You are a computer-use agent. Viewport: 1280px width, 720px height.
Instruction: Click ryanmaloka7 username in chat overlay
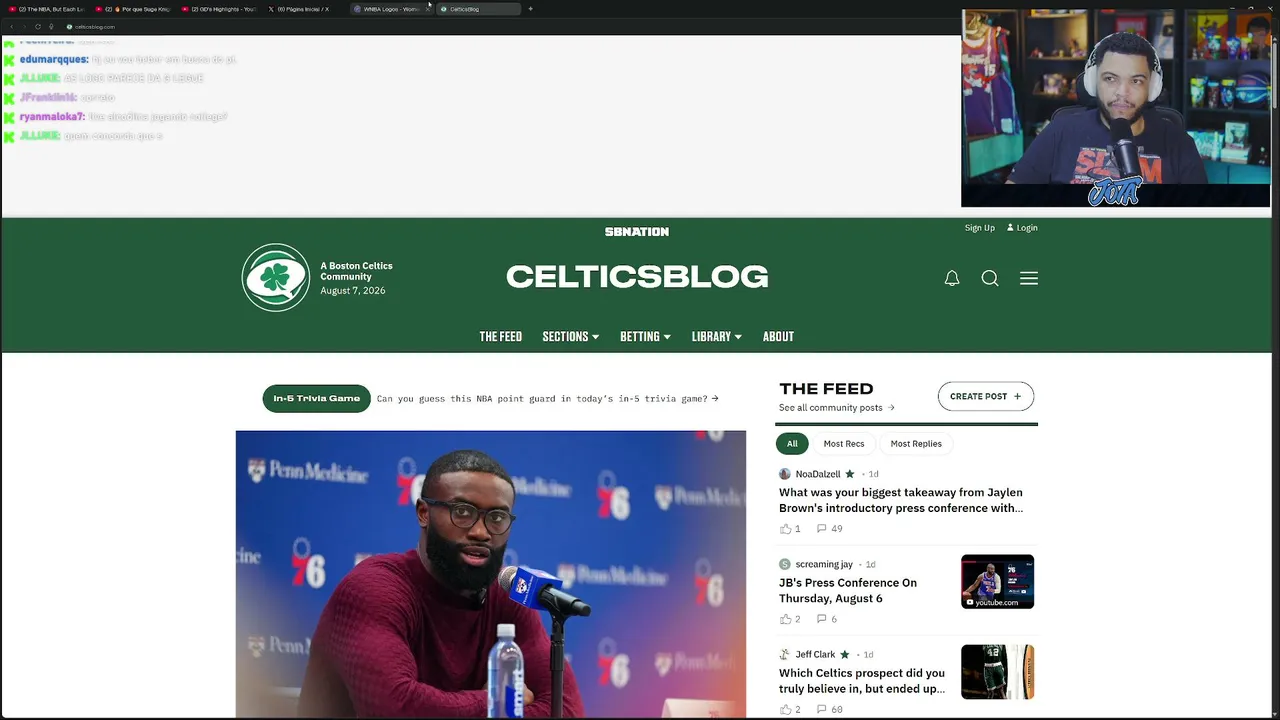(x=52, y=117)
